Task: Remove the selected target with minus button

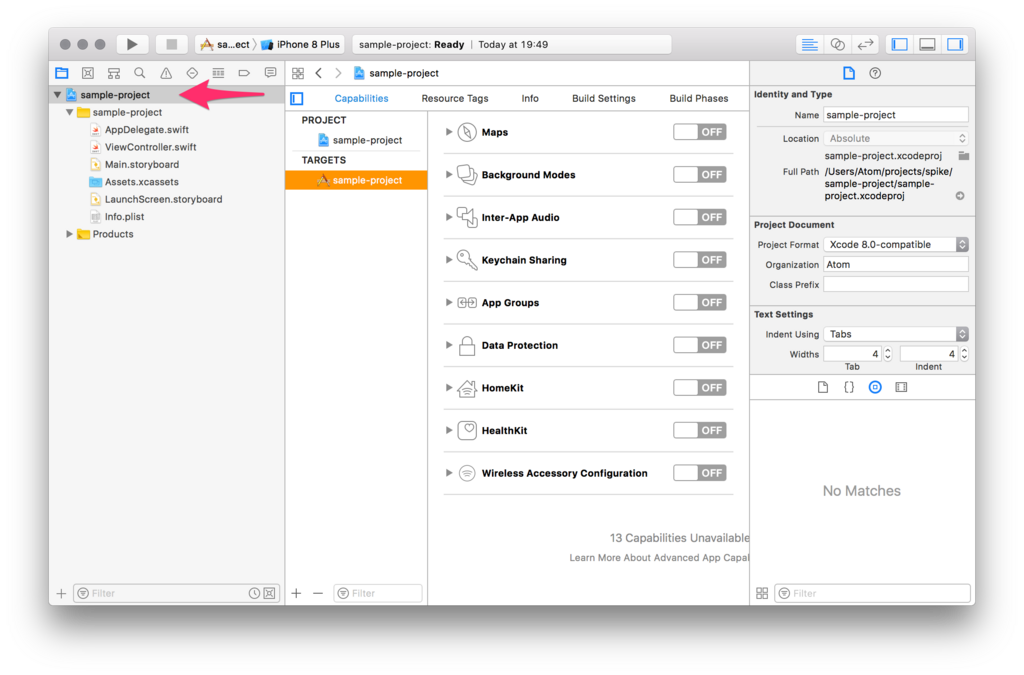Action: click(x=318, y=593)
